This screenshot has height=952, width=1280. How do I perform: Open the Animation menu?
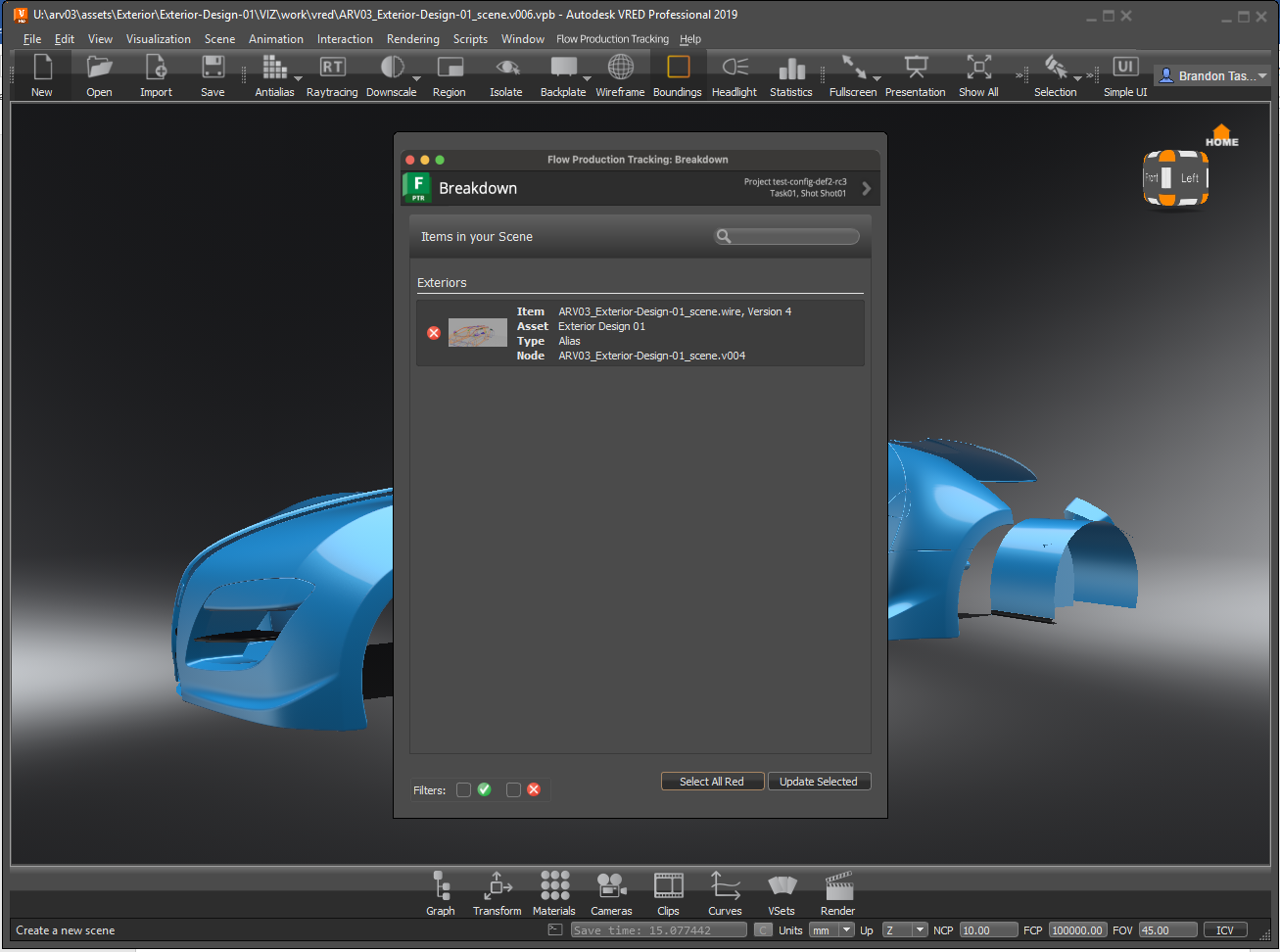point(276,39)
